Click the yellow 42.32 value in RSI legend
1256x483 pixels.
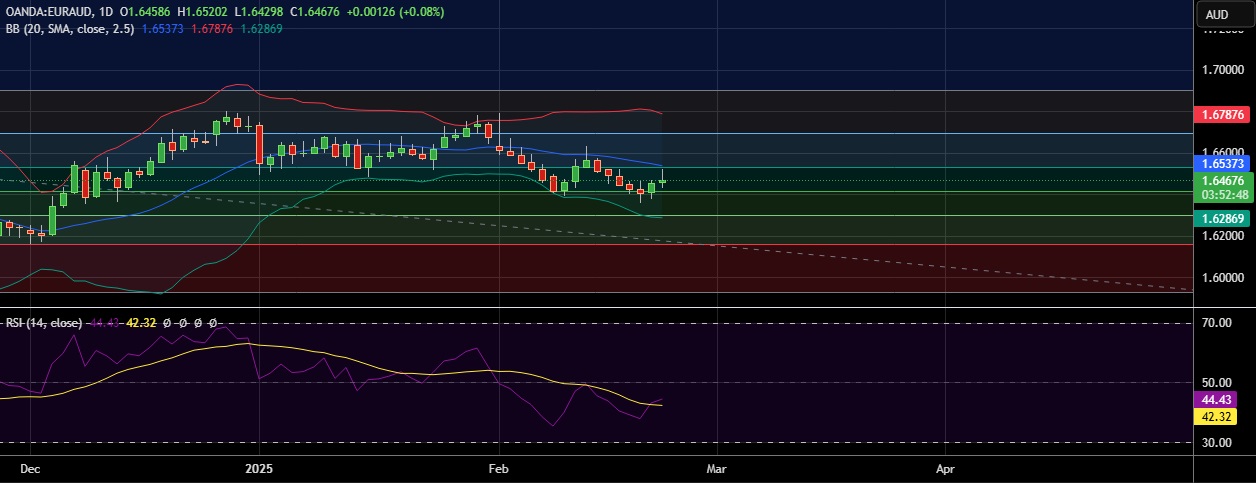click(x=142, y=323)
